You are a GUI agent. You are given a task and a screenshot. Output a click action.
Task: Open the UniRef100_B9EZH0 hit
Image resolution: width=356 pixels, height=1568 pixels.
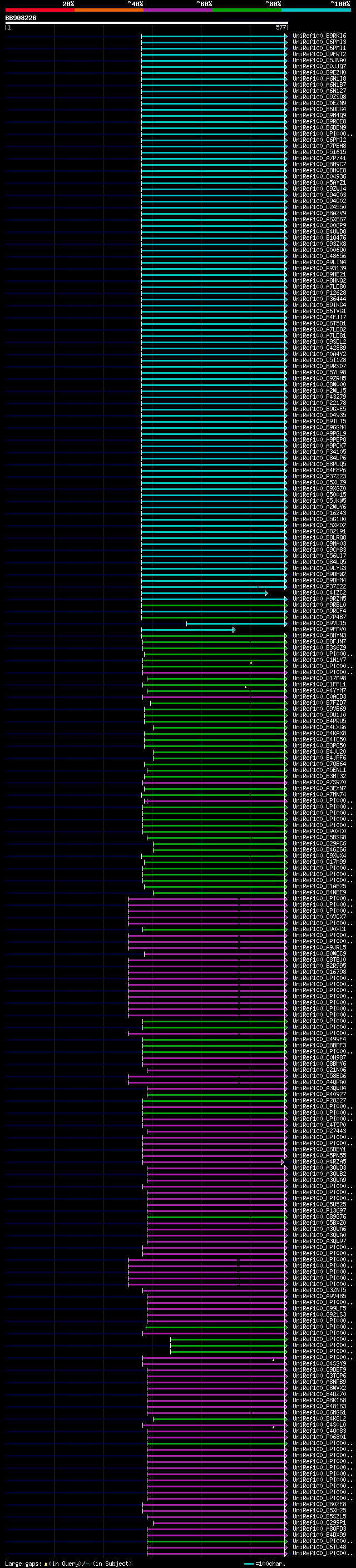(319, 72)
